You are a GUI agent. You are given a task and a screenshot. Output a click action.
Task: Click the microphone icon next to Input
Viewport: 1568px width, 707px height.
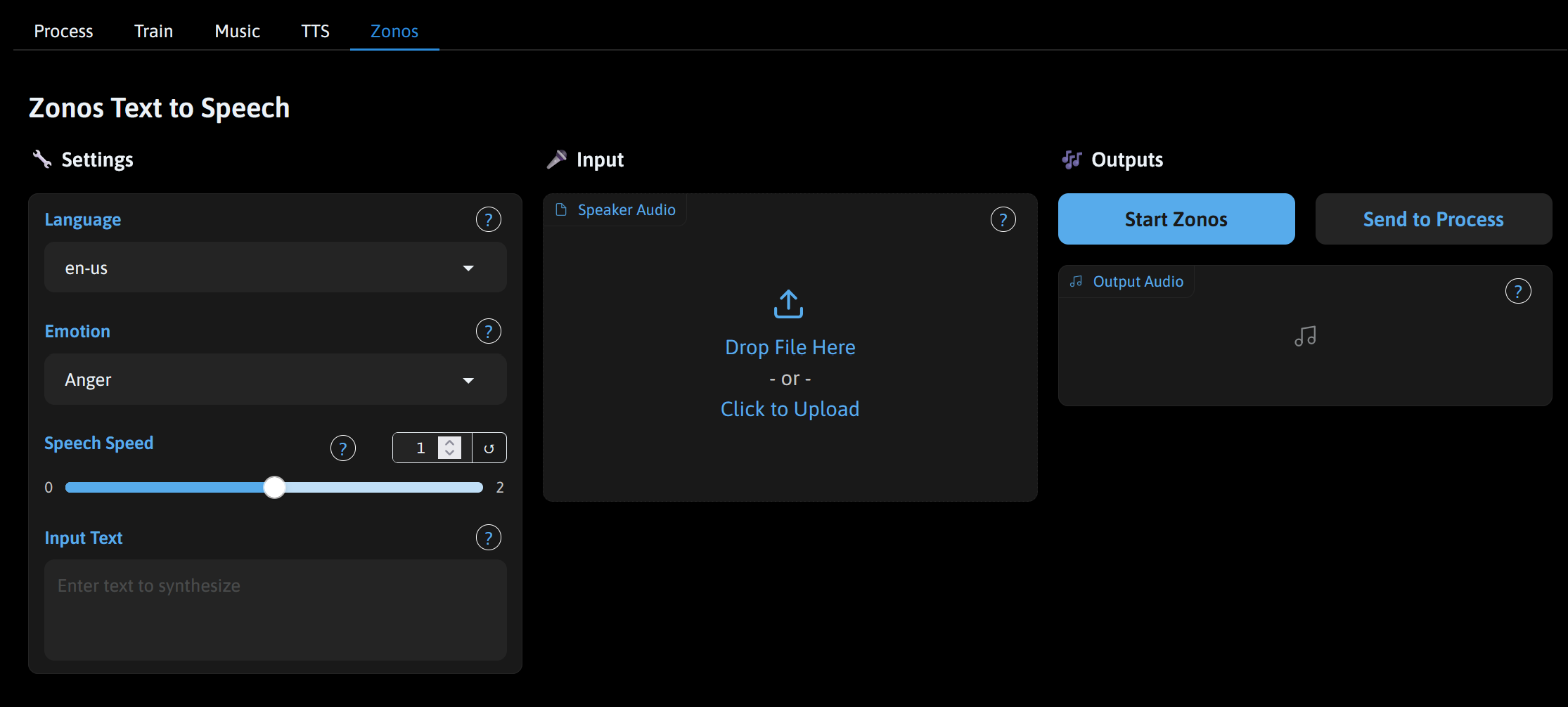557,160
